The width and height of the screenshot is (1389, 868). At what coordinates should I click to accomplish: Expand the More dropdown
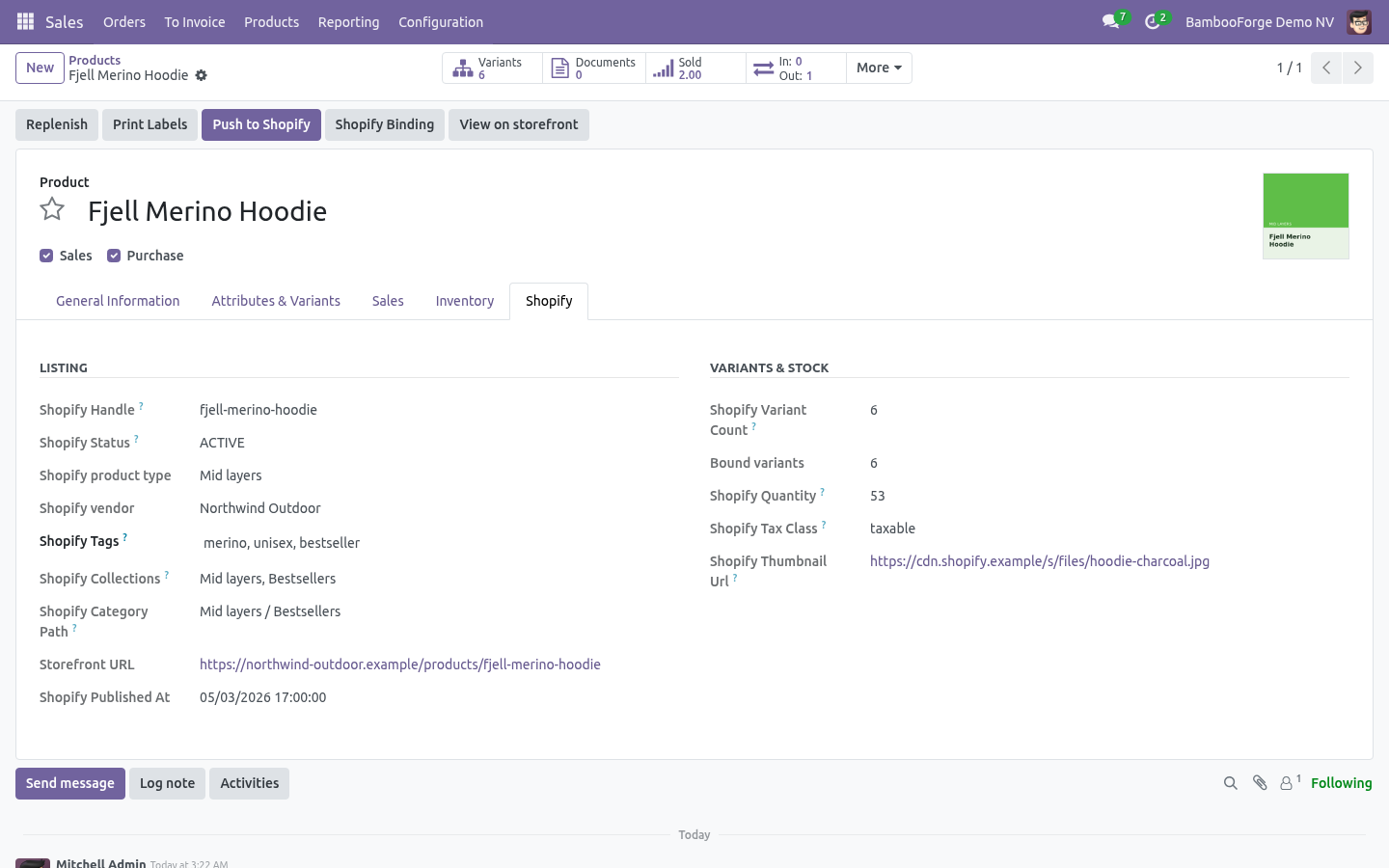[879, 68]
